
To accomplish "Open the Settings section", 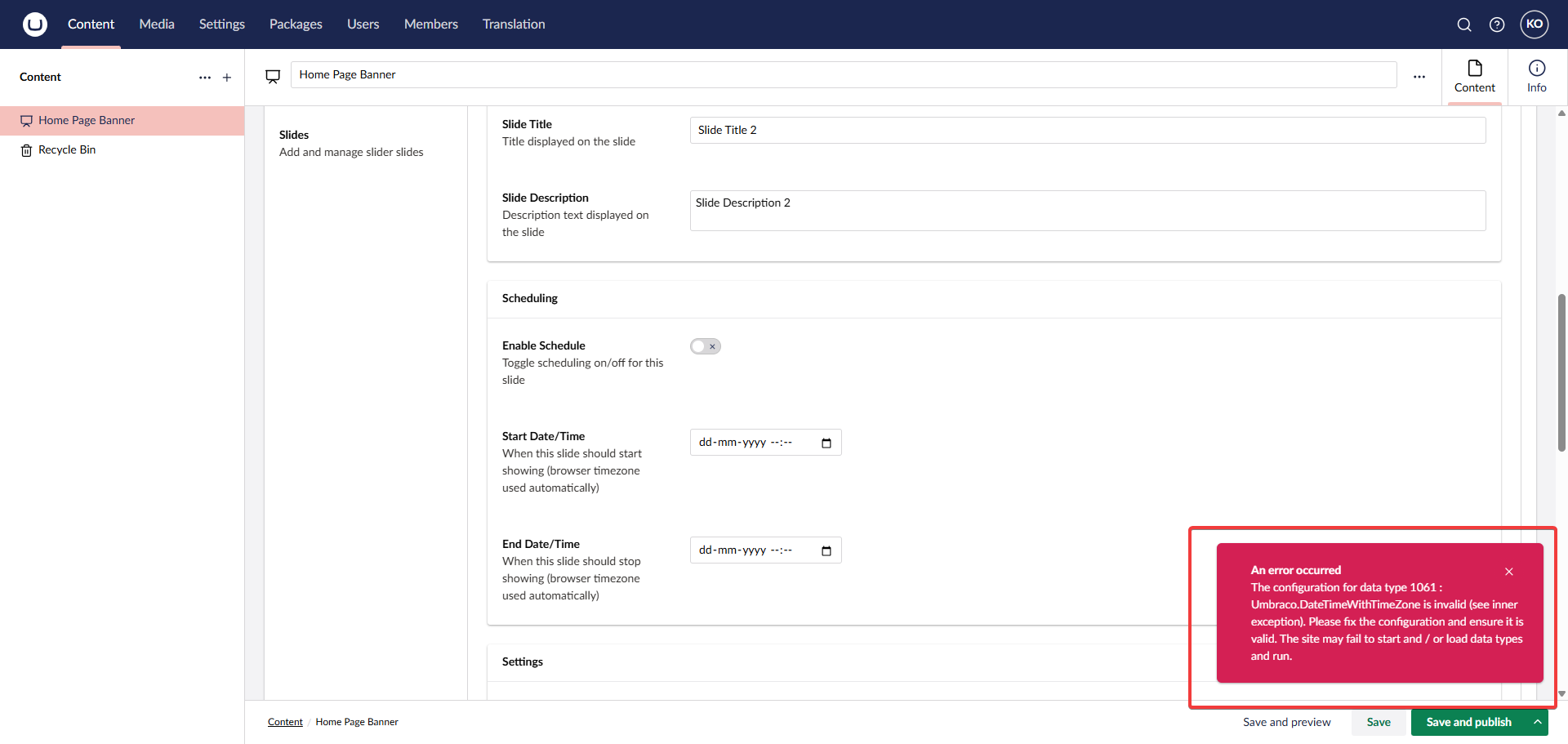I will tap(222, 25).
